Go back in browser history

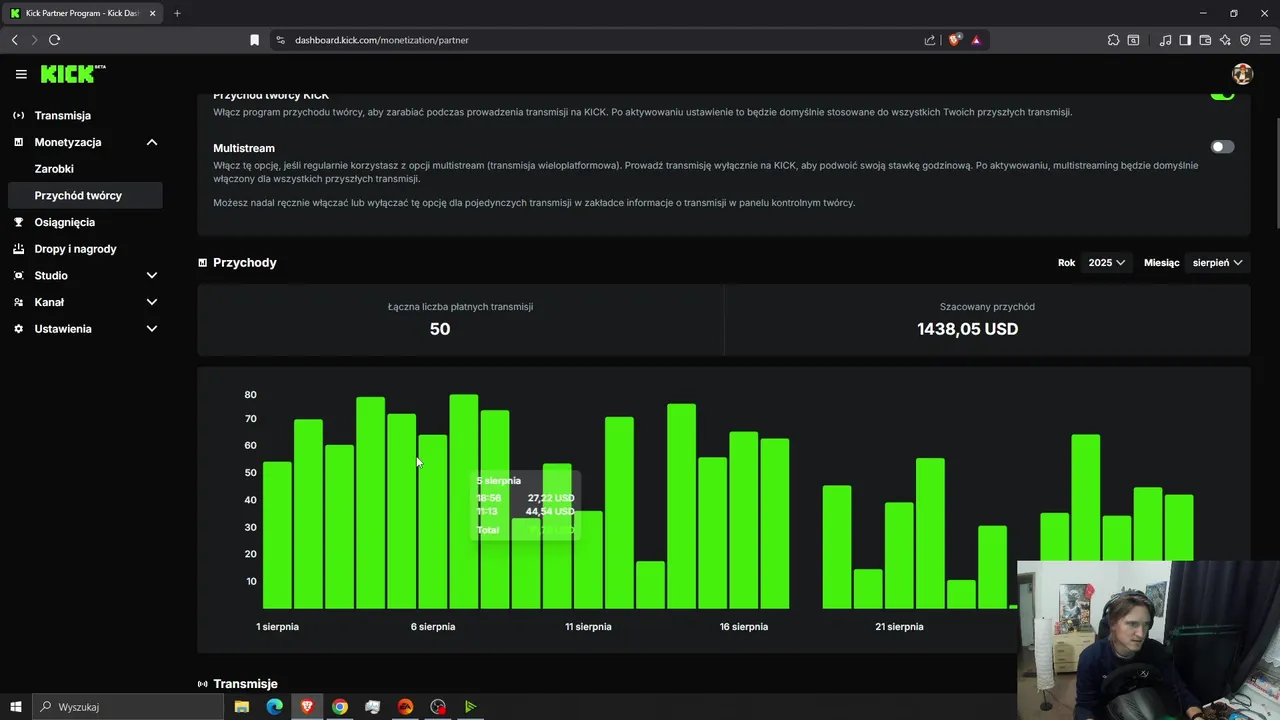point(15,40)
